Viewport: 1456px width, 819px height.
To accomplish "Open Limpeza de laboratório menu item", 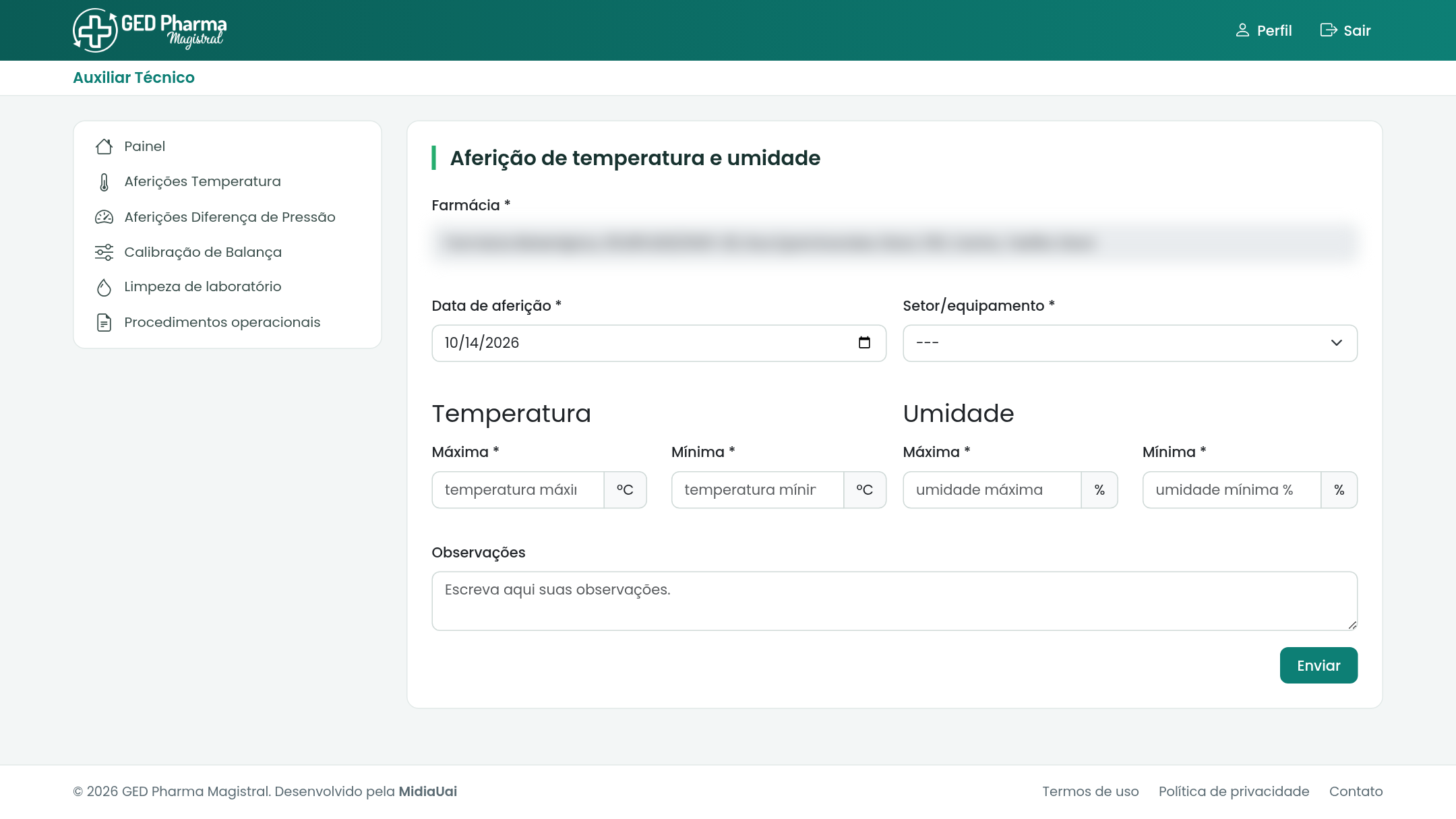I will click(x=202, y=286).
